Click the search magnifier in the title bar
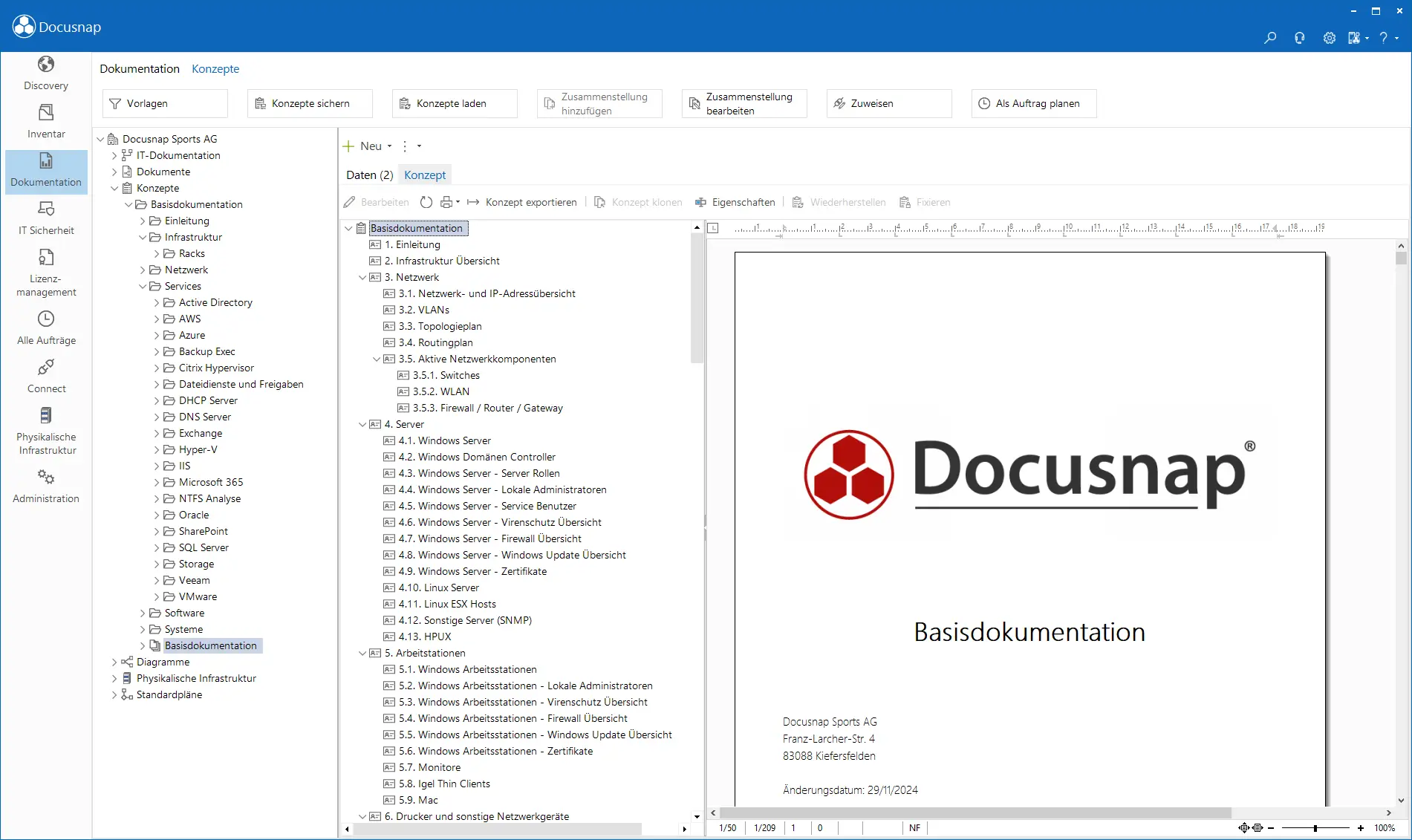 click(x=1270, y=38)
